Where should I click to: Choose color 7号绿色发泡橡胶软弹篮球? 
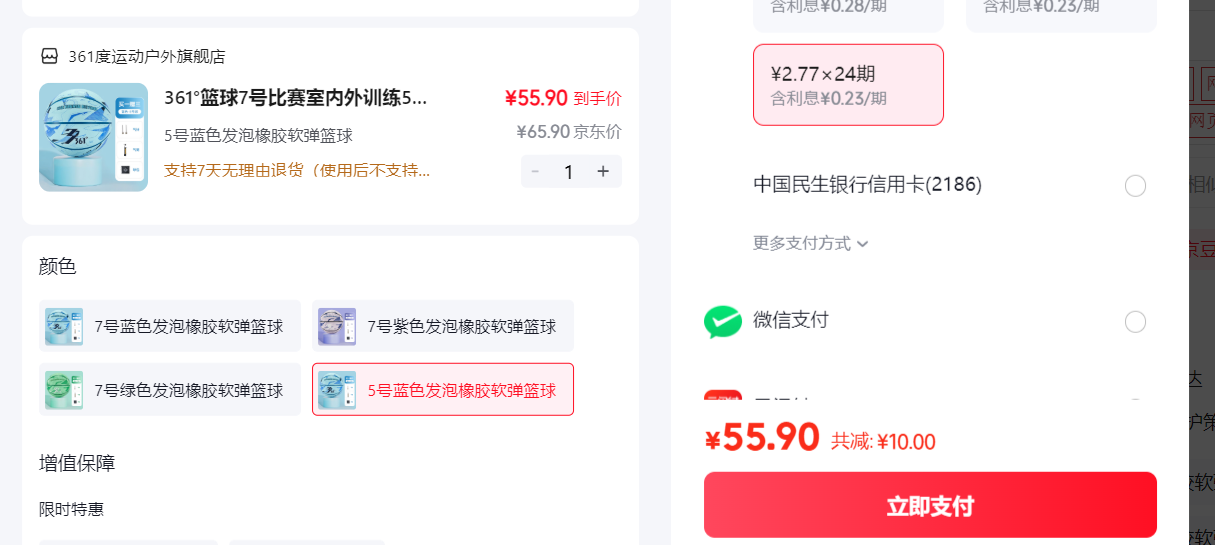pyautogui.click(x=170, y=390)
